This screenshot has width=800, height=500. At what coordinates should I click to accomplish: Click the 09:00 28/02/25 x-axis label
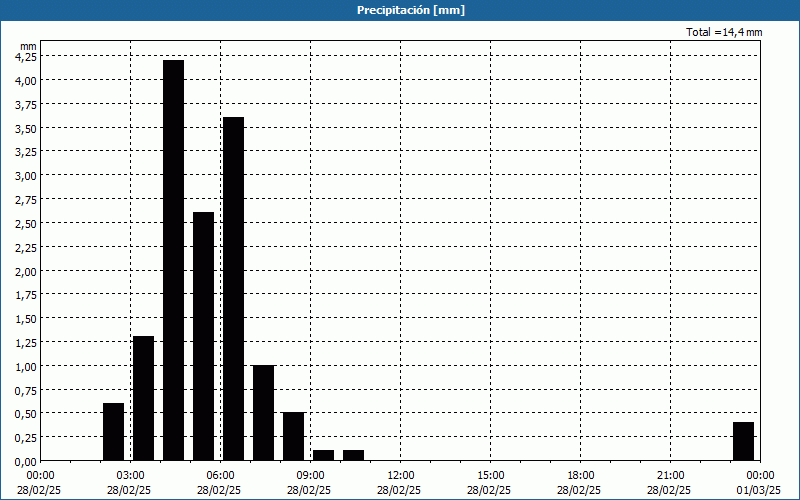[x=310, y=483]
